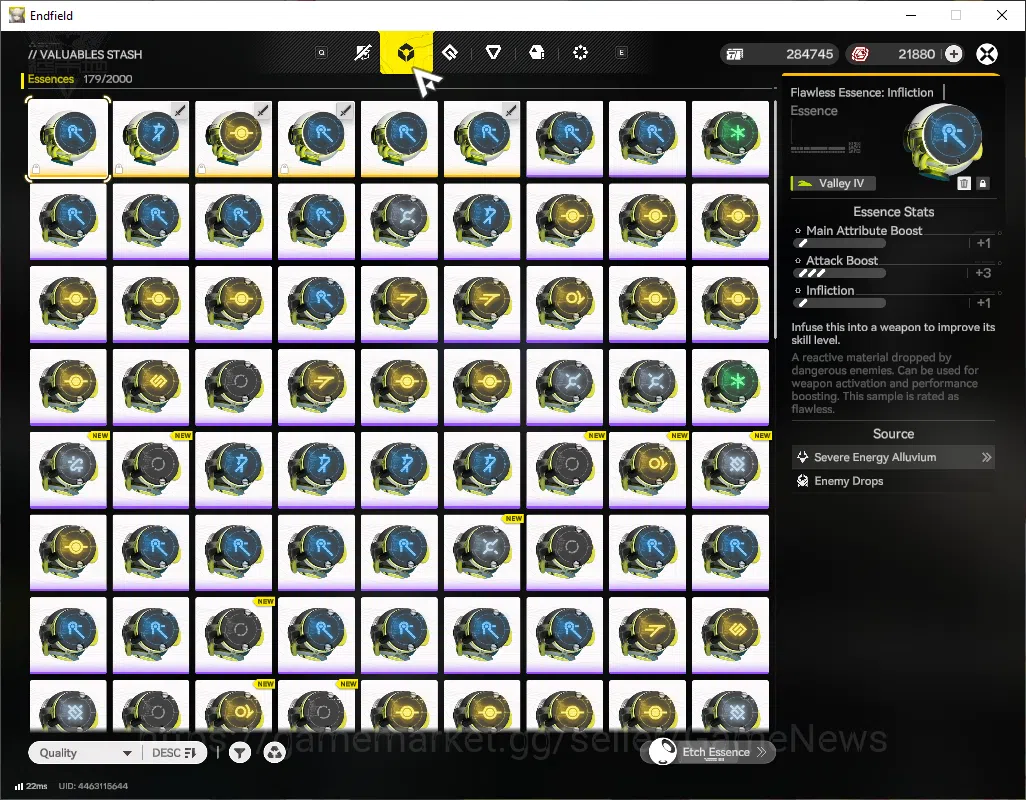
Task: Toggle the DESC sort order
Action: pos(174,753)
